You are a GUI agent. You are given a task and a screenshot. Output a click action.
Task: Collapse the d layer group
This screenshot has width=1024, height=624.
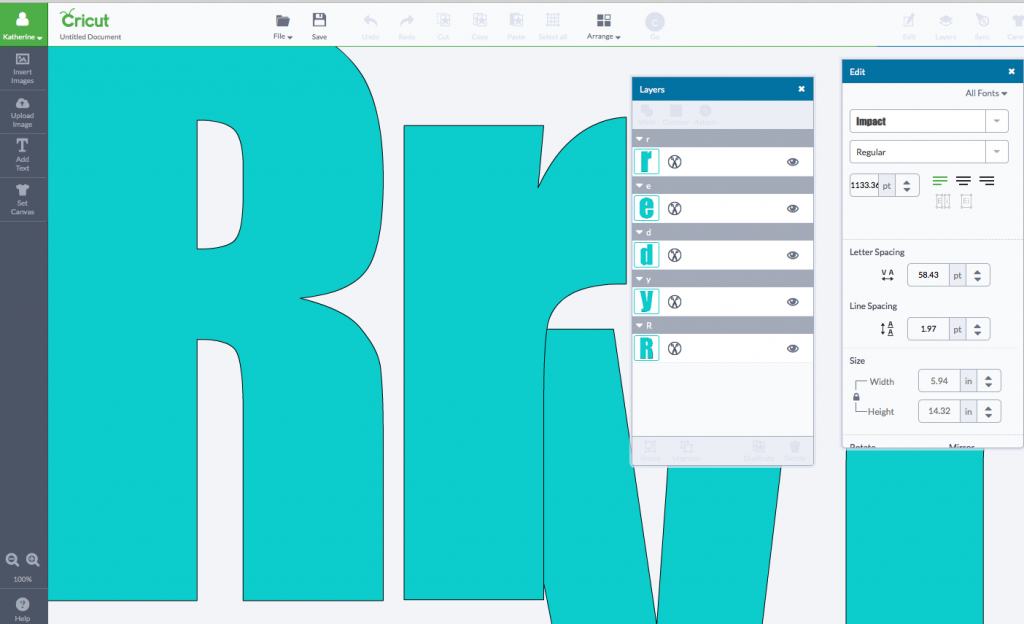(x=639, y=232)
